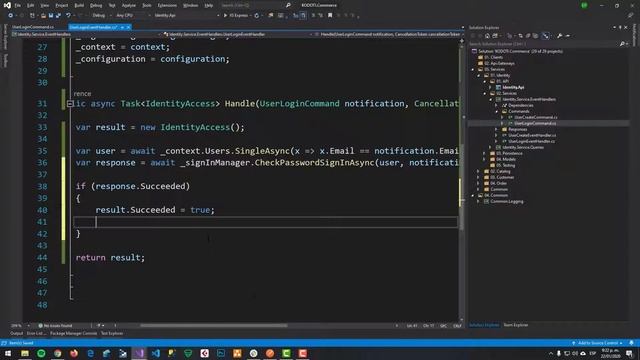Expand the Common.Logging project
The height and width of the screenshot is (360, 640).
pyautogui.click(x=479, y=202)
